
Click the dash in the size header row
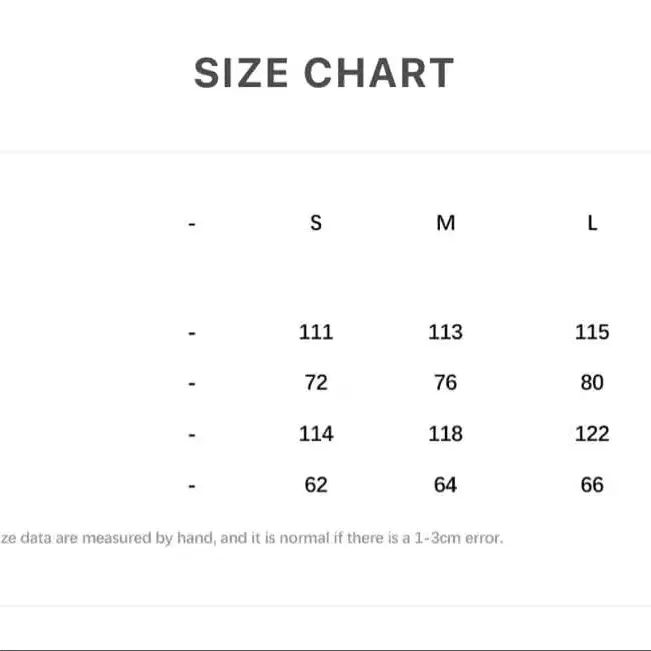coord(192,225)
